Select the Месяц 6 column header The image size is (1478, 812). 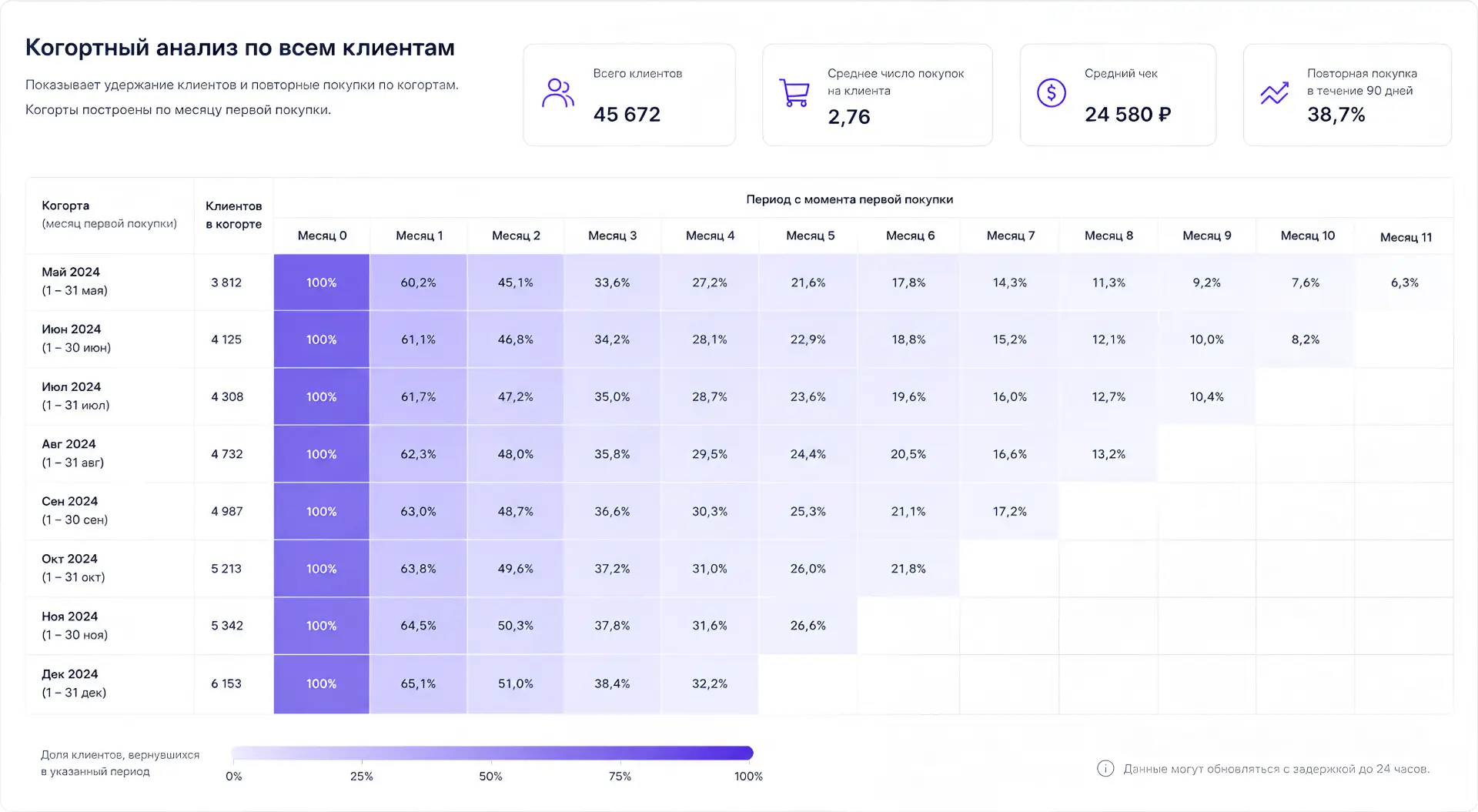tap(910, 236)
